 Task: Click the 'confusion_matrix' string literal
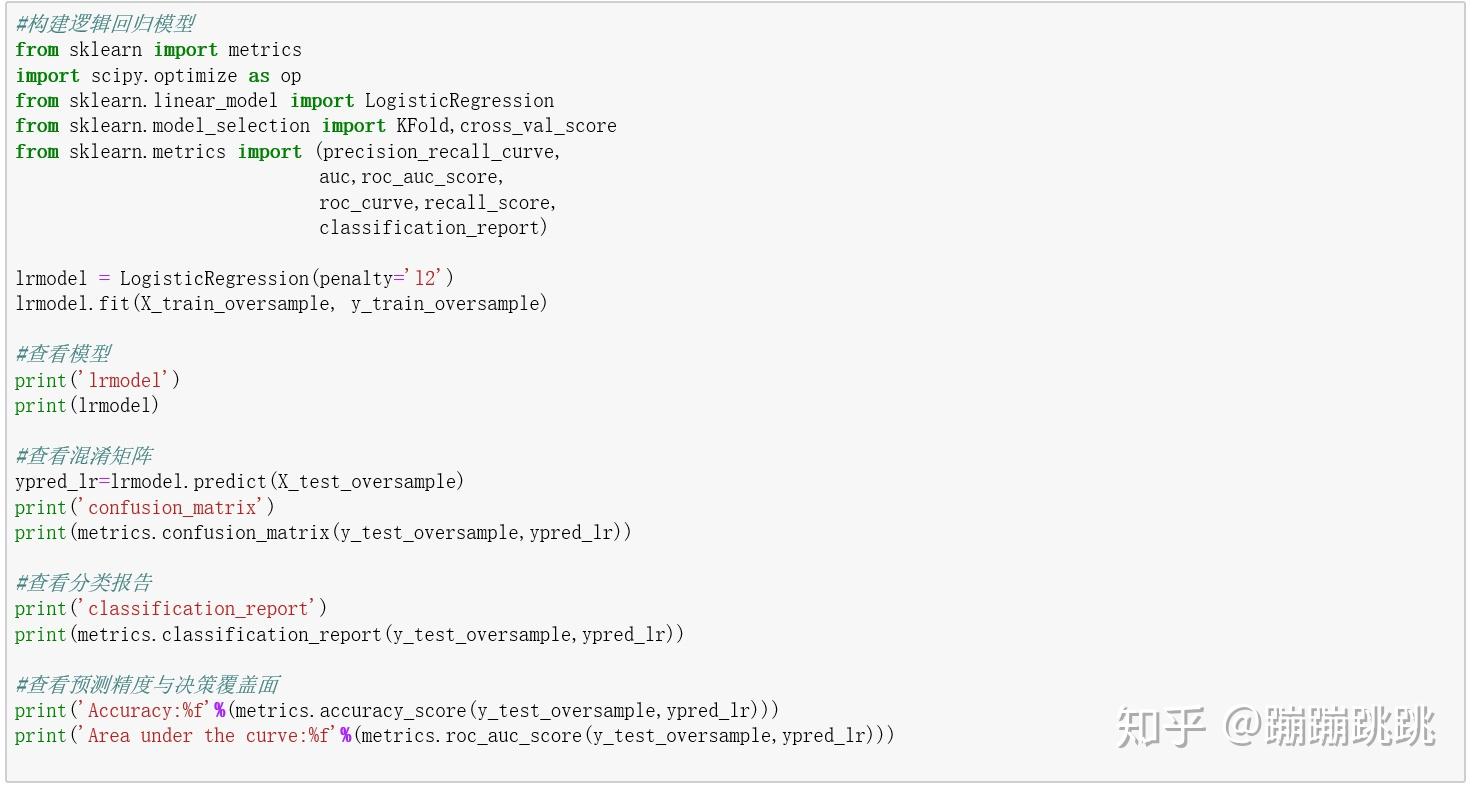pos(170,507)
